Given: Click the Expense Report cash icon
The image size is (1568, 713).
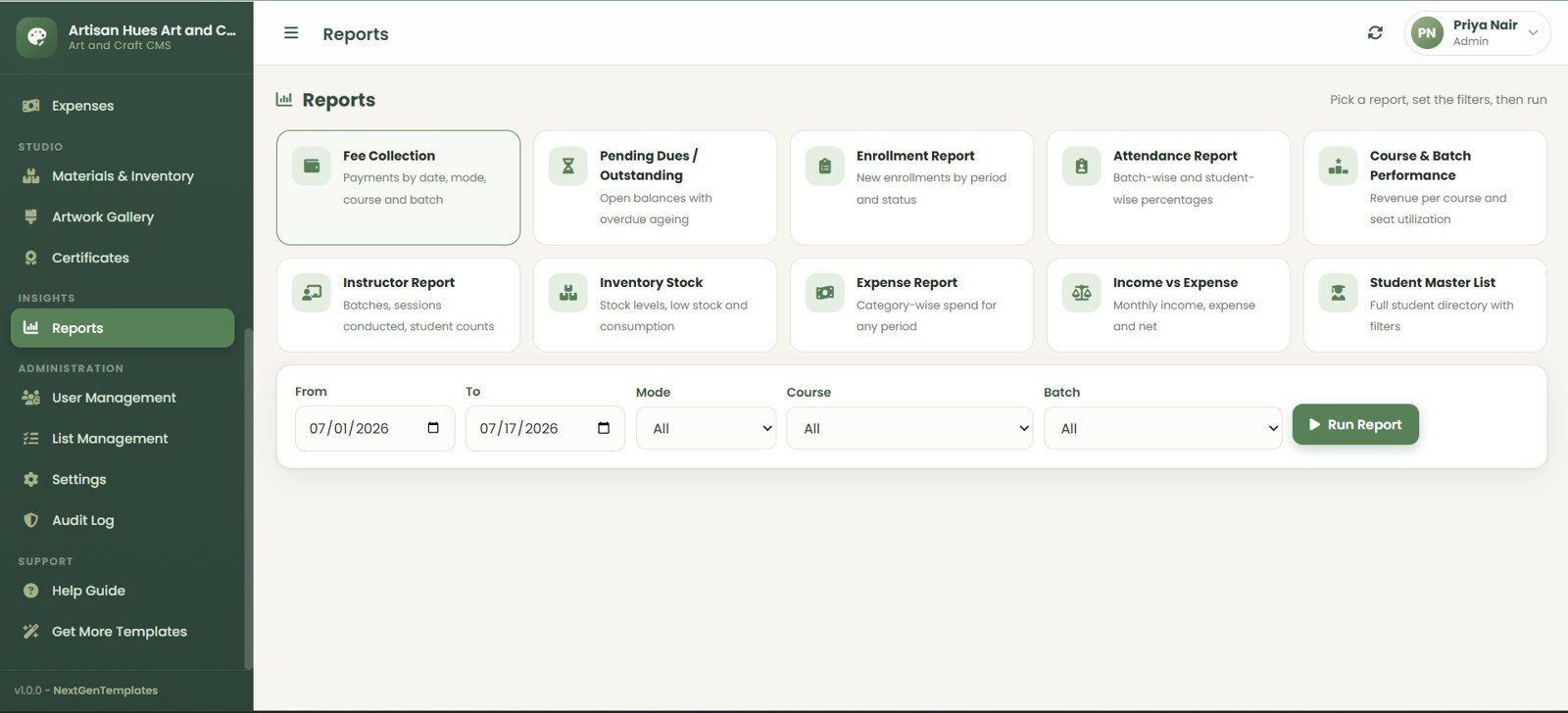Looking at the screenshot, I should 825,293.
